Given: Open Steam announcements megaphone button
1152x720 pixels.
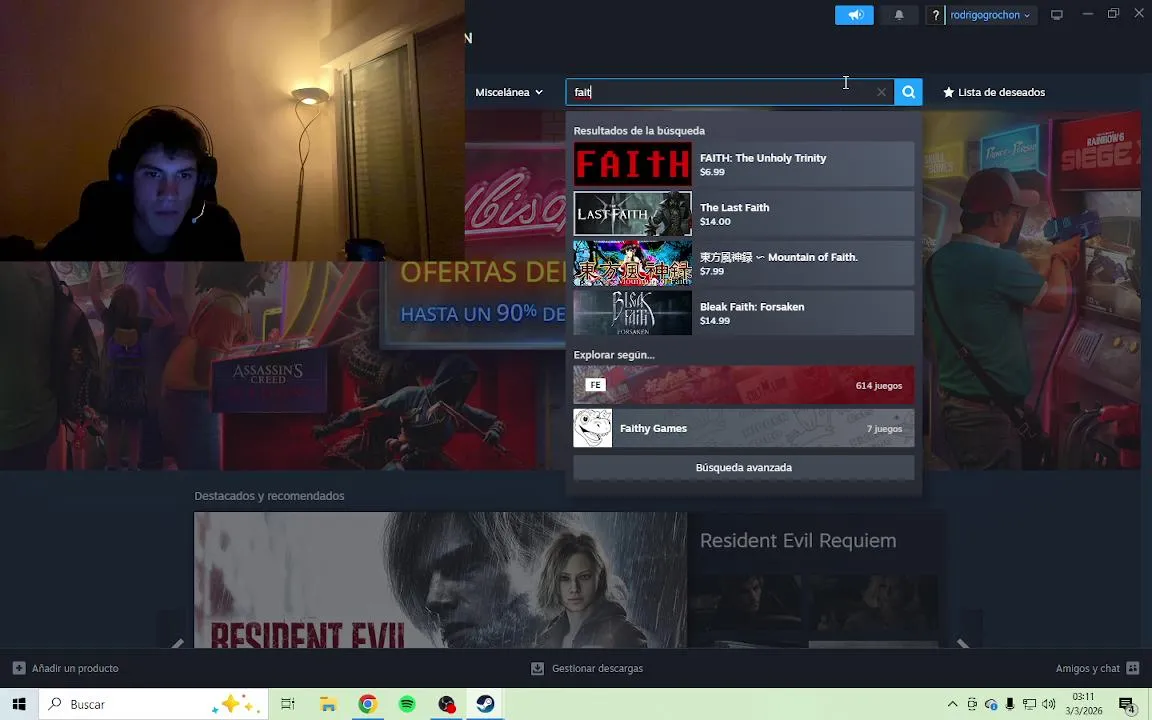Looking at the screenshot, I should [854, 15].
